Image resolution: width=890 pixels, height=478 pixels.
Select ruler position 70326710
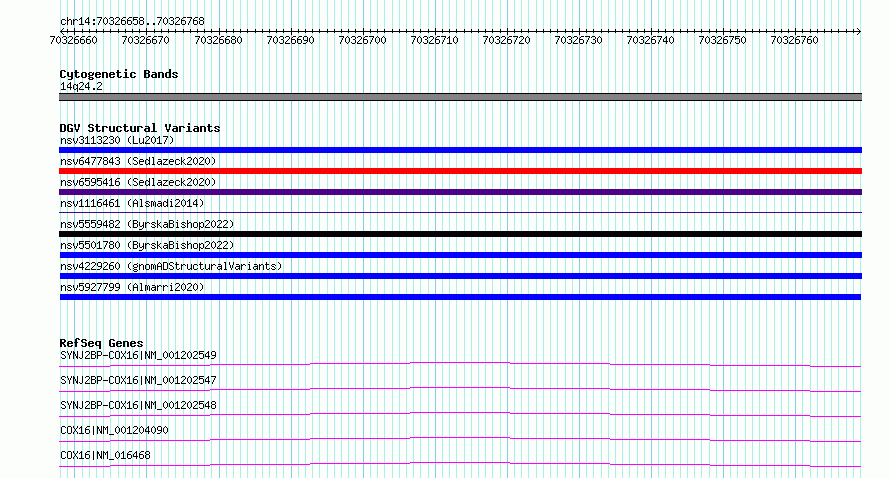click(434, 40)
